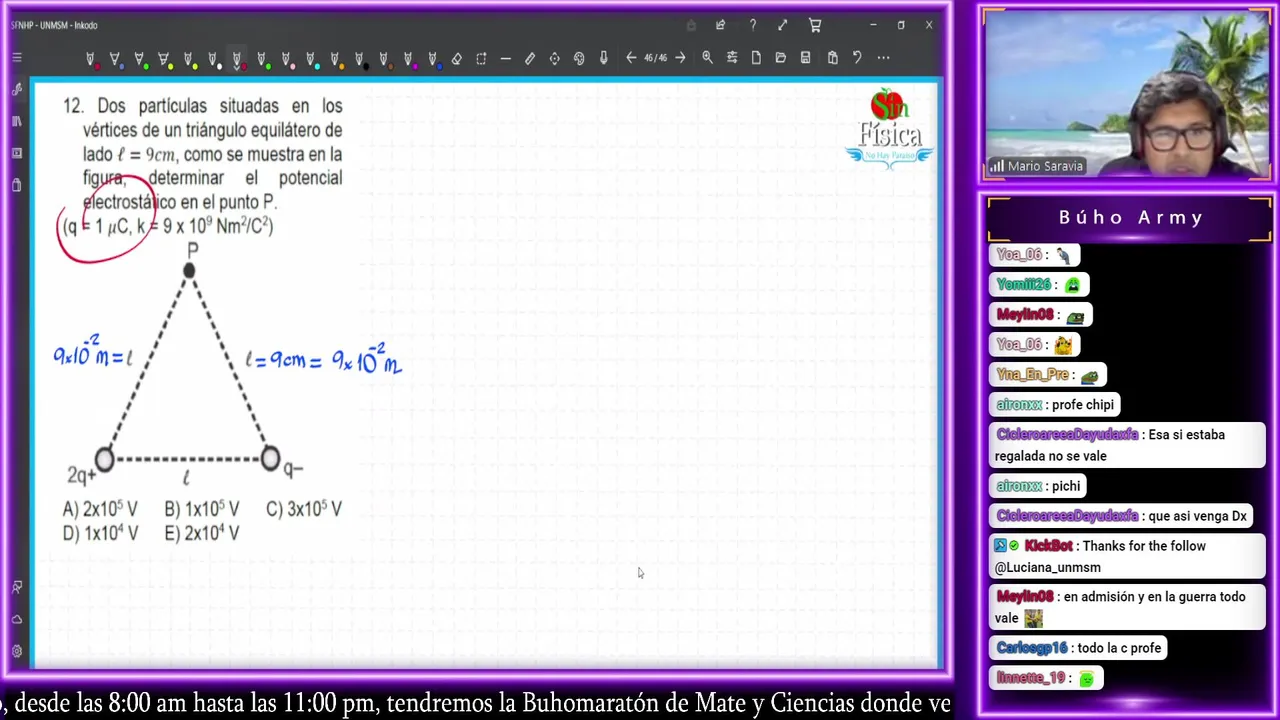
Task: Click the Sin Física logo
Action: tap(889, 130)
